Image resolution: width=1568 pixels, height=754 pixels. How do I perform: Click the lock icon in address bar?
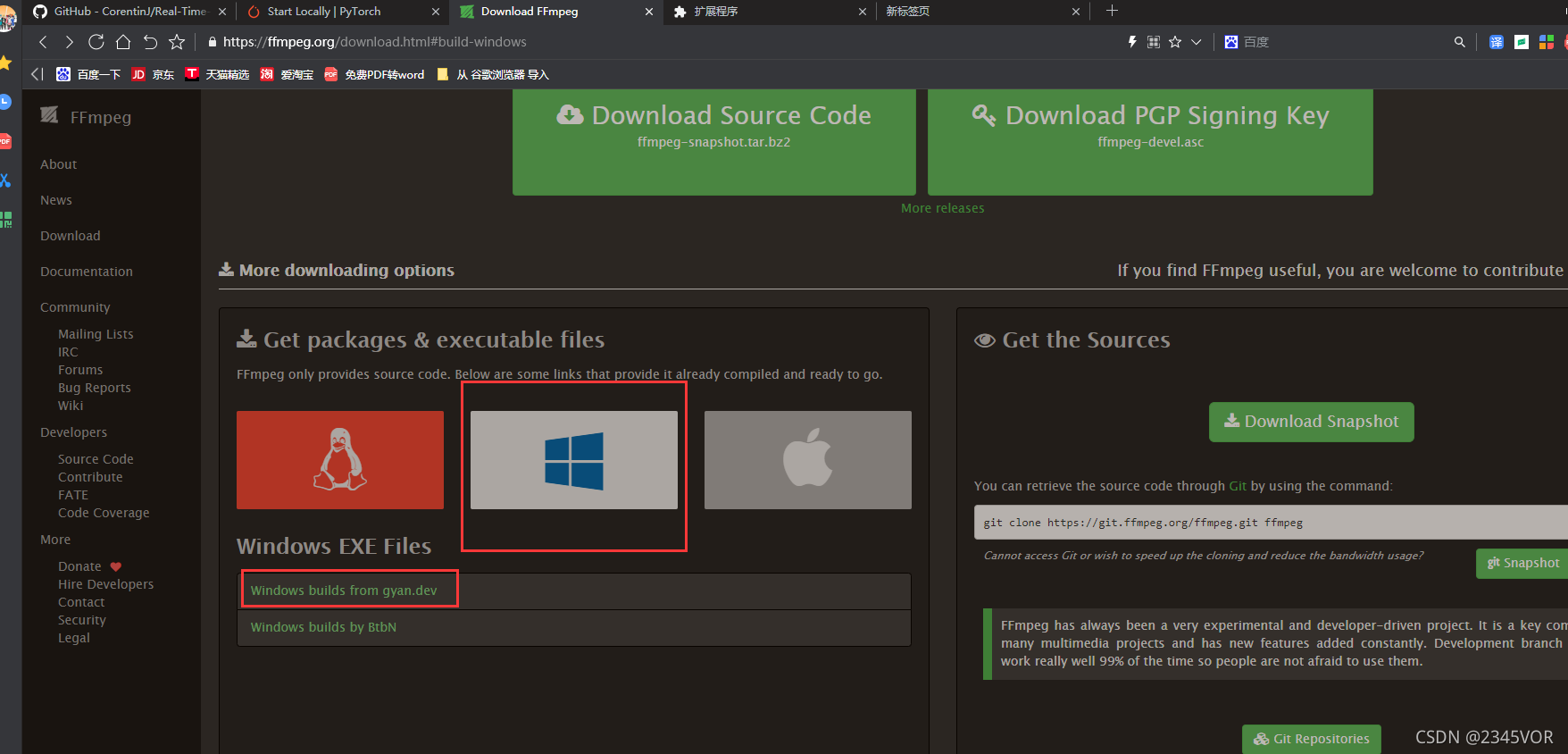pos(213,42)
